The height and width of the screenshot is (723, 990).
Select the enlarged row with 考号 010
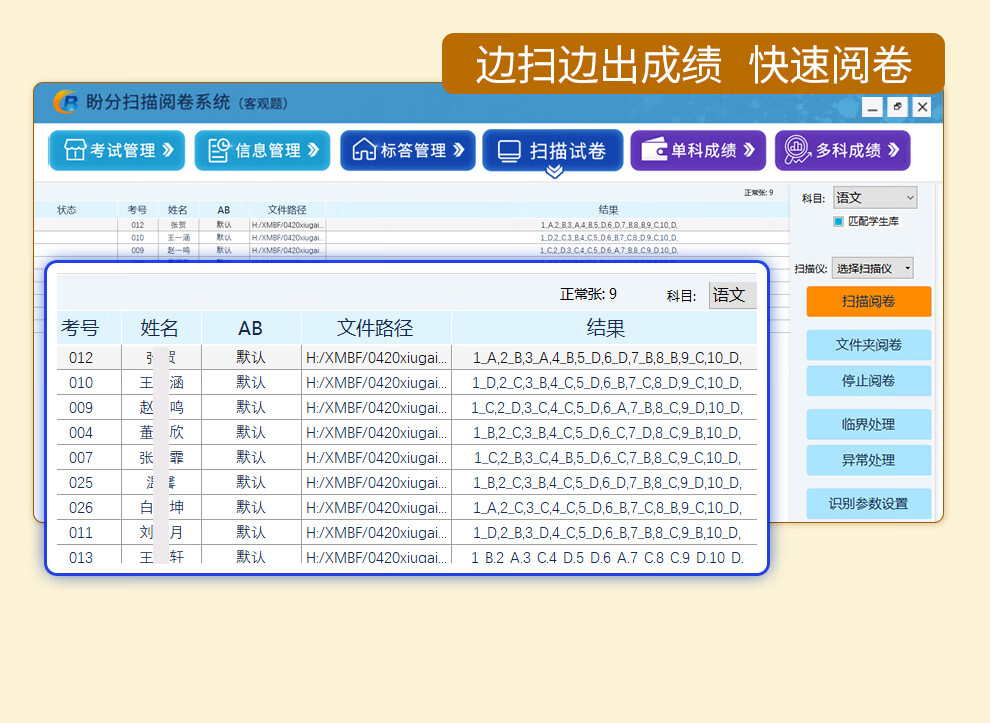pos(407,383)
